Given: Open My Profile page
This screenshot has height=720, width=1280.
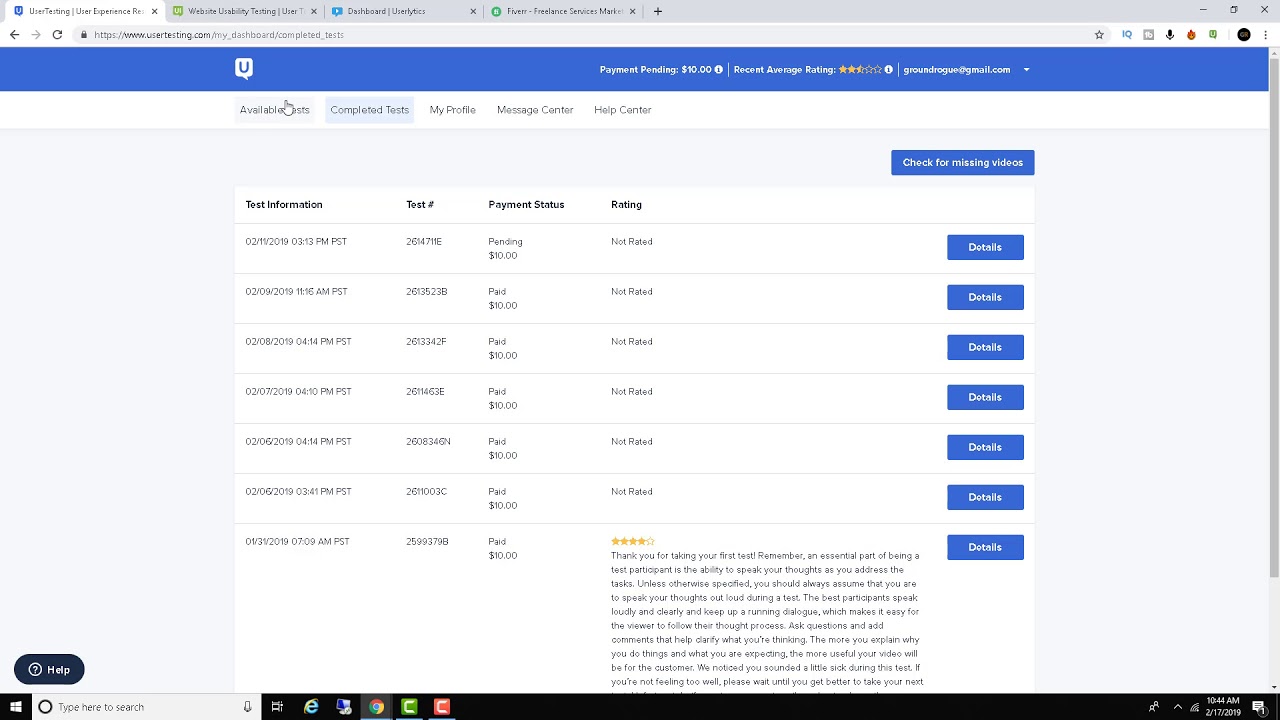Looking at the screenshot, I should point(452,110).
